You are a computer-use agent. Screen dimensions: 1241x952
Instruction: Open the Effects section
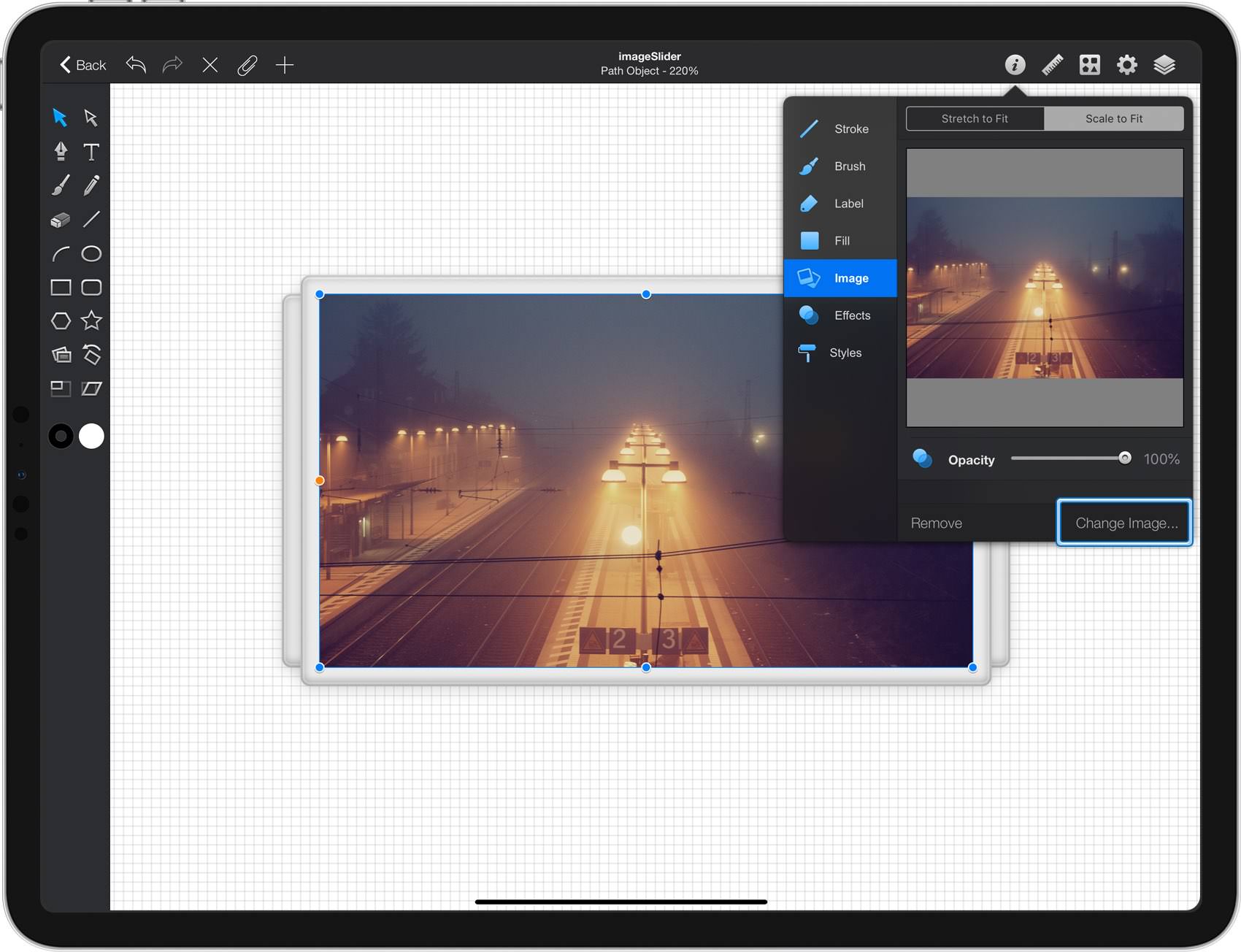click(x=840, y=315)
